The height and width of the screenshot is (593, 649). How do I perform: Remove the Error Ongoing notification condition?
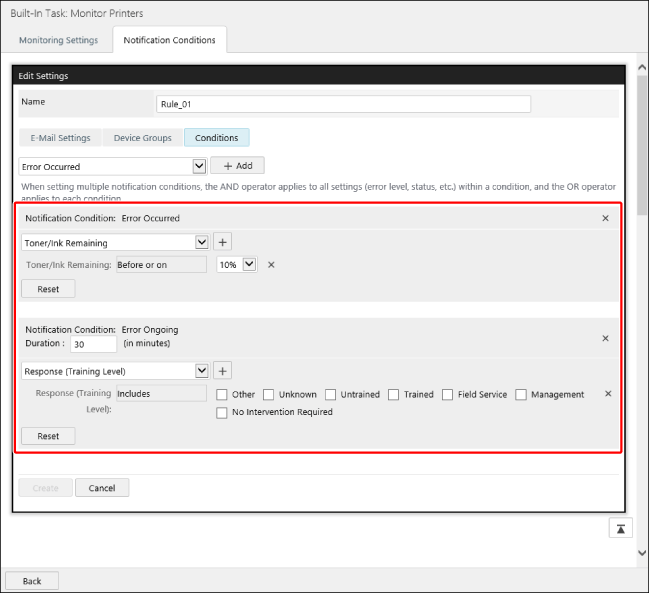tap(605, 338)
